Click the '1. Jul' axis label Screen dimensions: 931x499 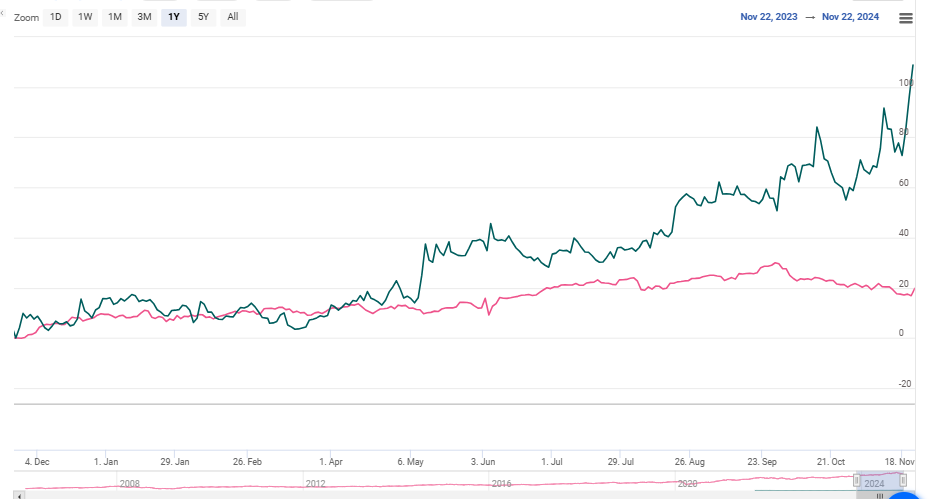tap(552, 462)
